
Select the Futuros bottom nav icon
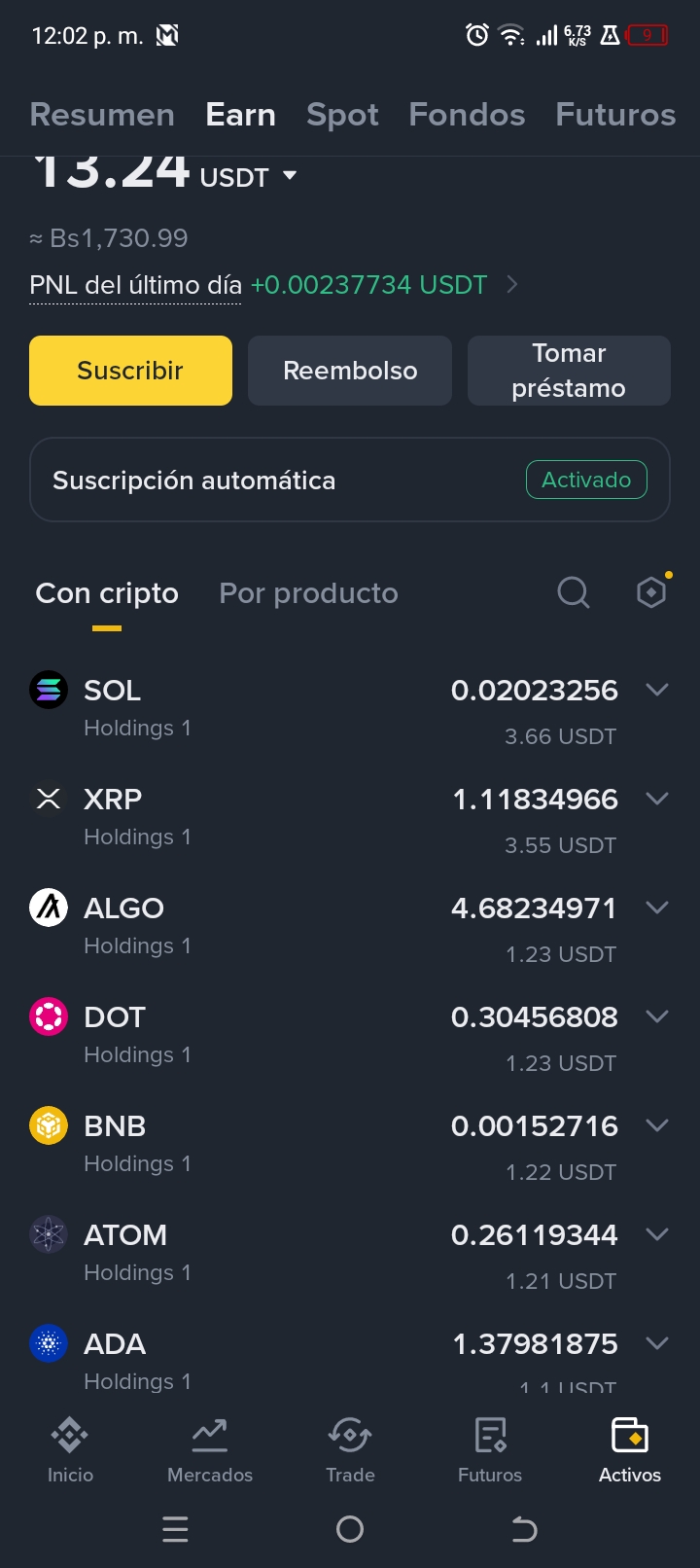pos(490,1434)
